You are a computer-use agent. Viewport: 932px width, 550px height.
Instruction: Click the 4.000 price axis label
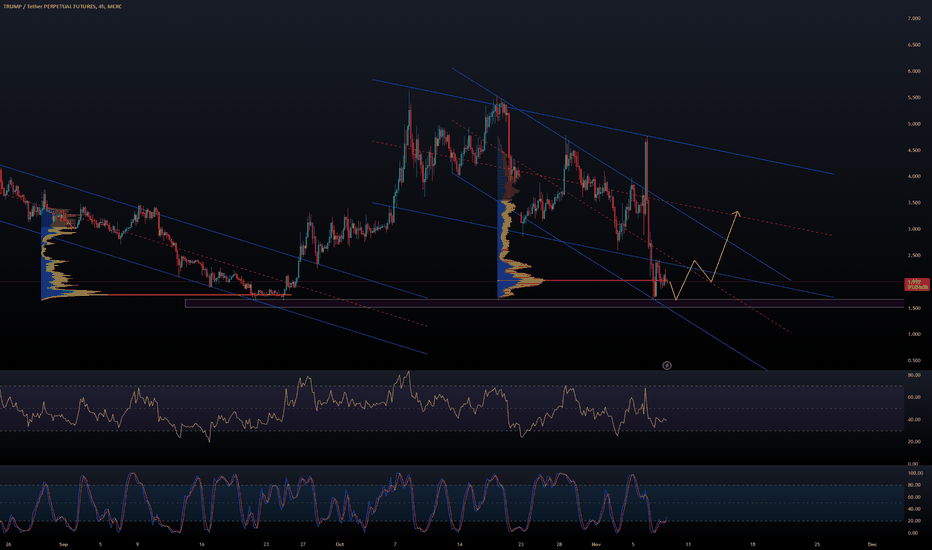[x=914, y=176]
